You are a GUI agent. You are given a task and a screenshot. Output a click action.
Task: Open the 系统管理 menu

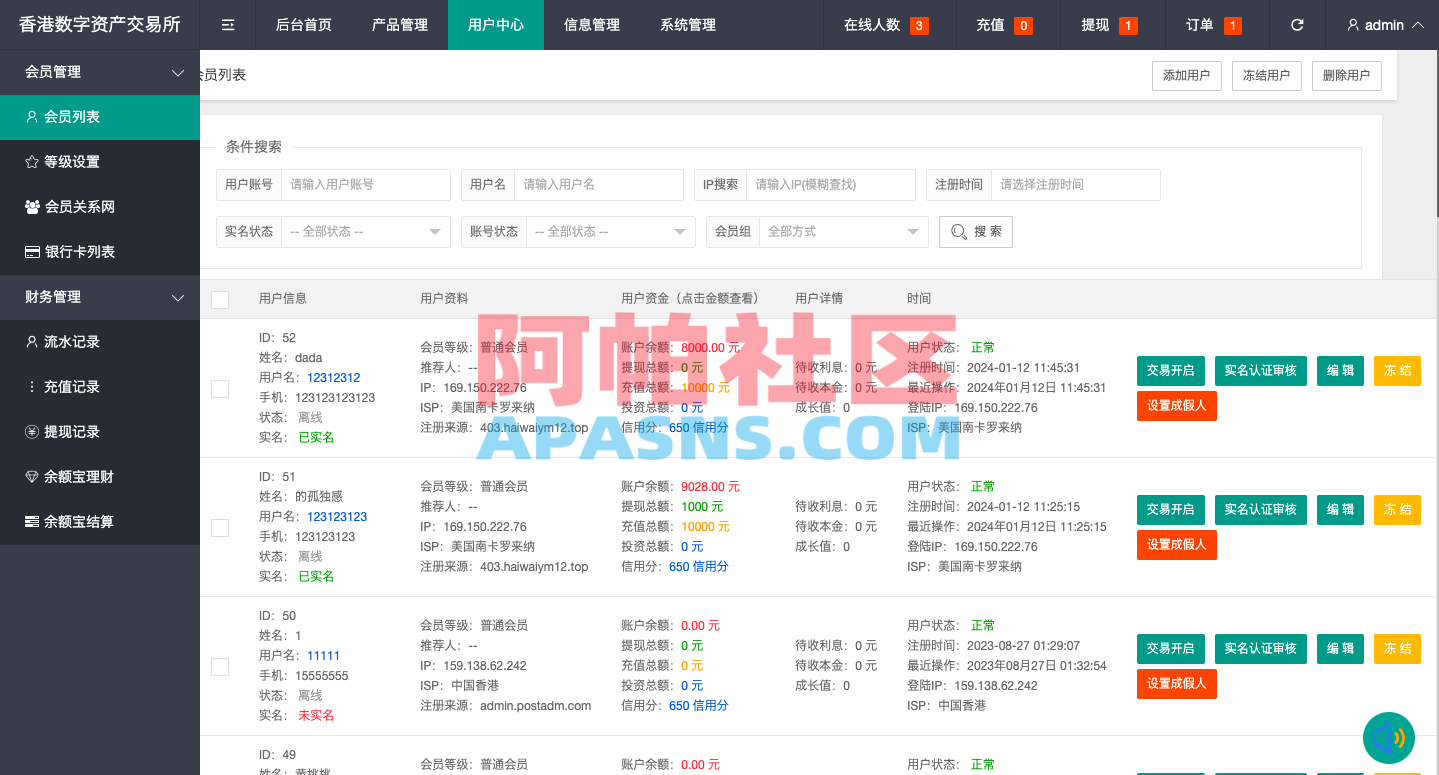[x=687, y=24]
